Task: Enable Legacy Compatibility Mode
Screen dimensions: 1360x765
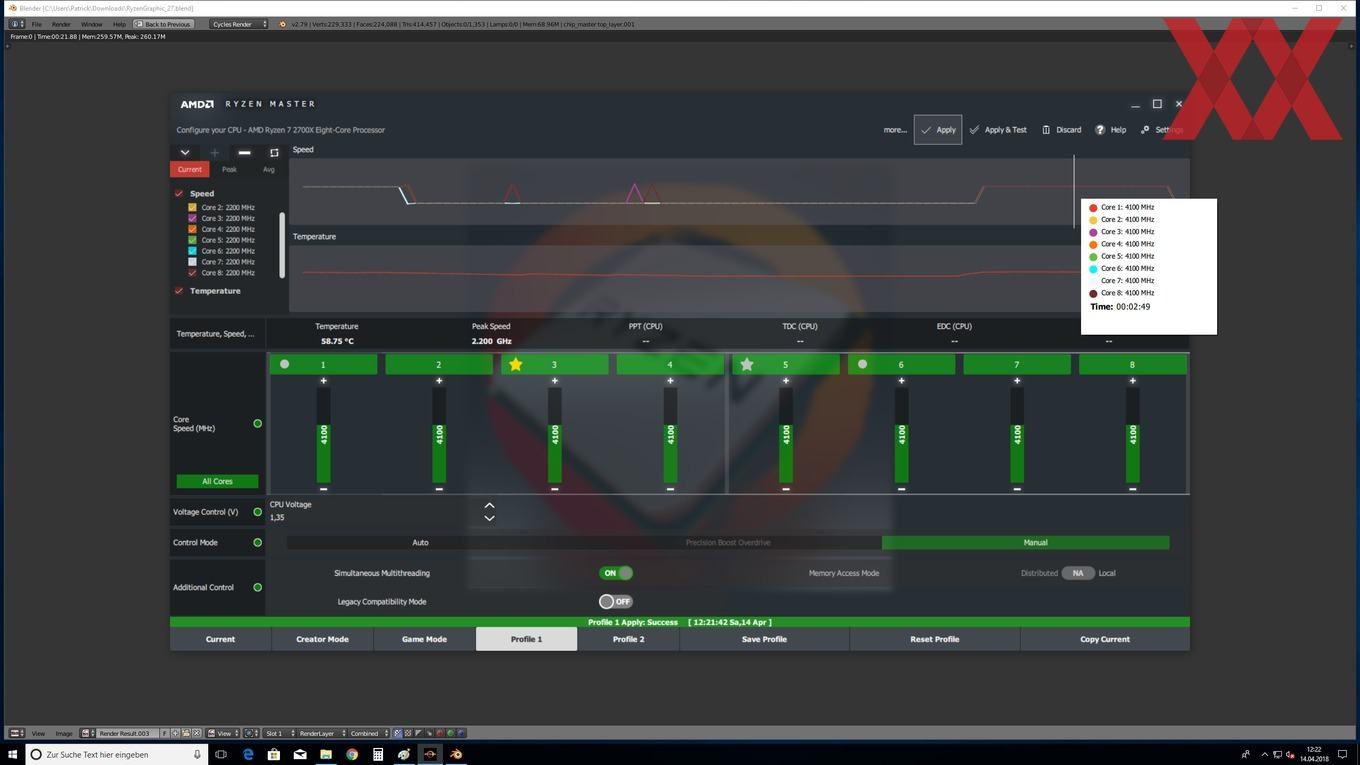Action: (x=616, y=601)
